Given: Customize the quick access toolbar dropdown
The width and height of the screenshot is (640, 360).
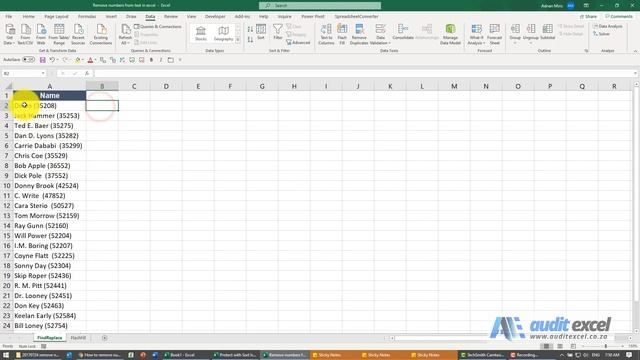Looking at the screenshot, I should coord(180,60).
